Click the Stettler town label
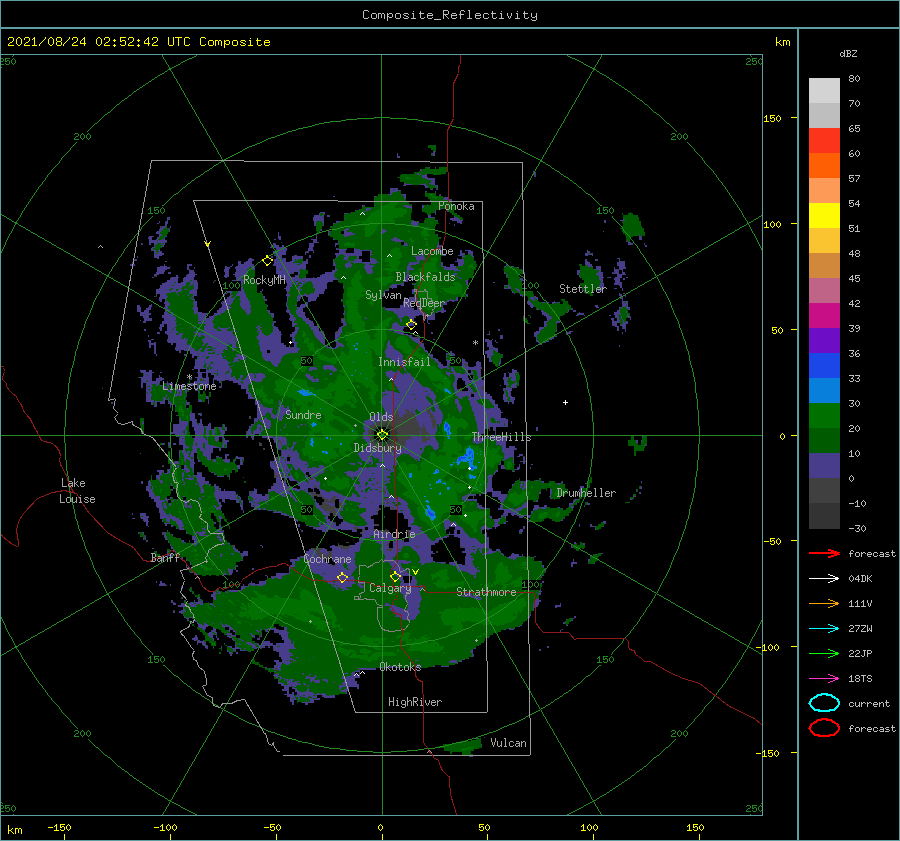This screenshot has height=841, width=900. (x=583, y=289)
